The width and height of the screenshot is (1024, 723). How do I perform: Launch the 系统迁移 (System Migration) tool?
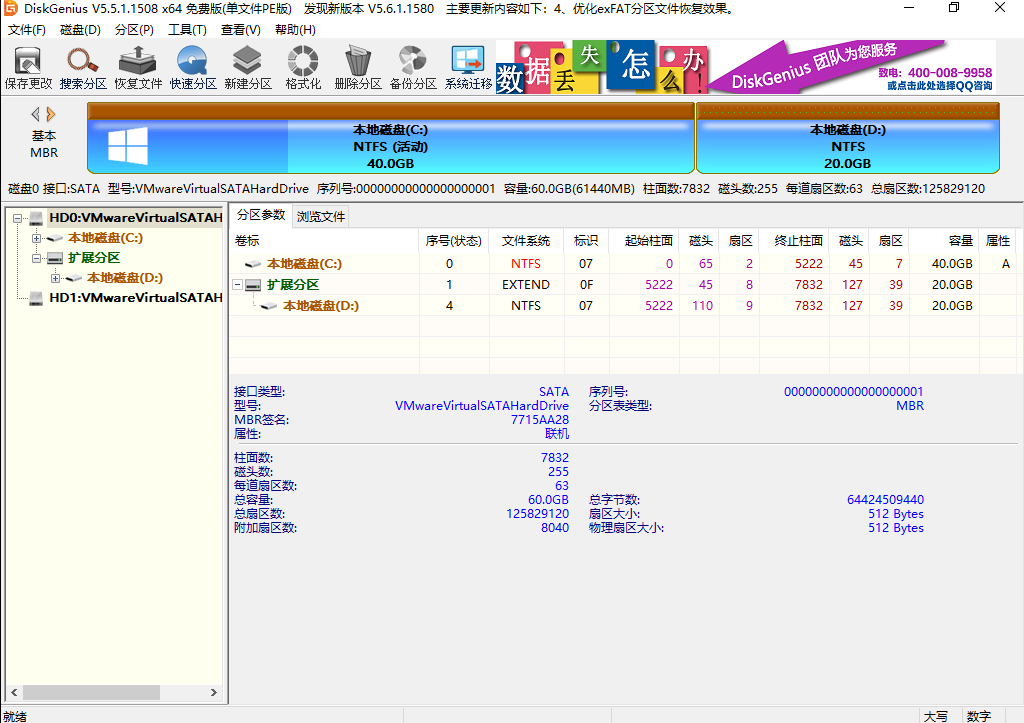click(x=468, y=66)
